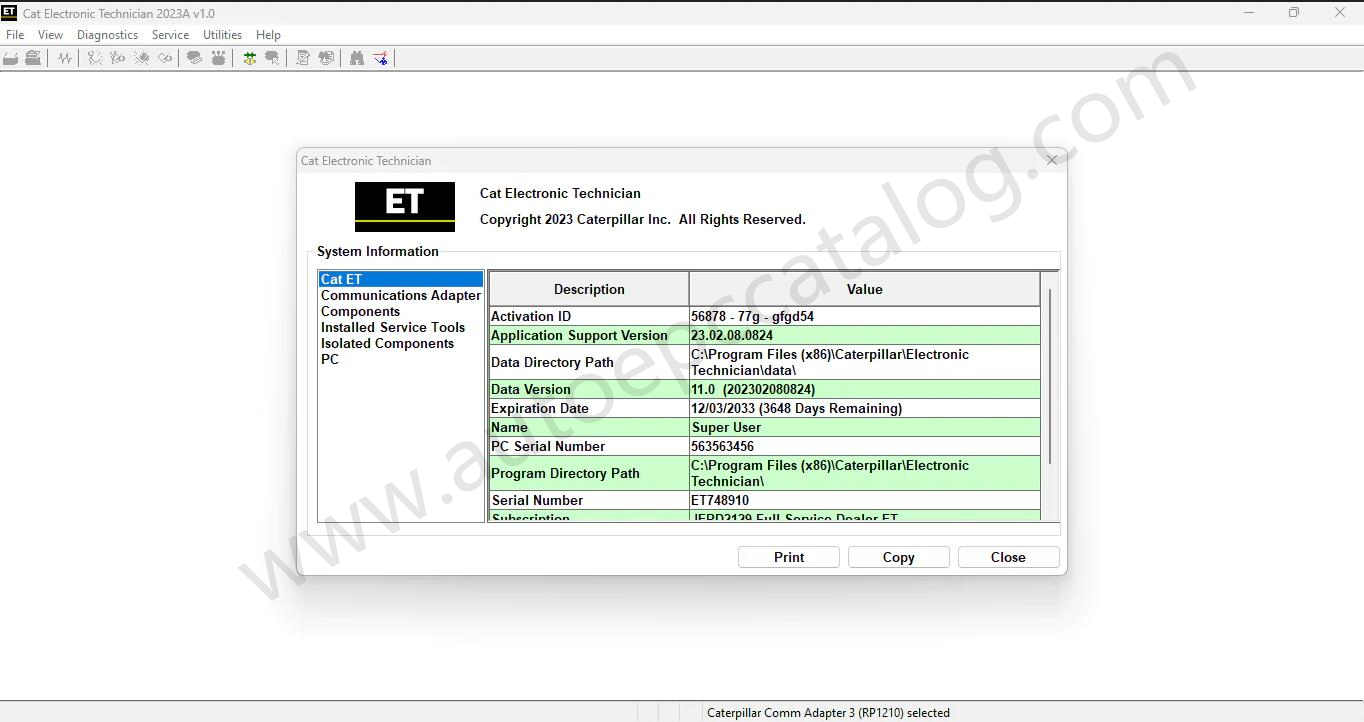The width and height of the screenshot is (1364, 722).
Task: Click the document icon right of green icon group
Action: click(303, 58)
